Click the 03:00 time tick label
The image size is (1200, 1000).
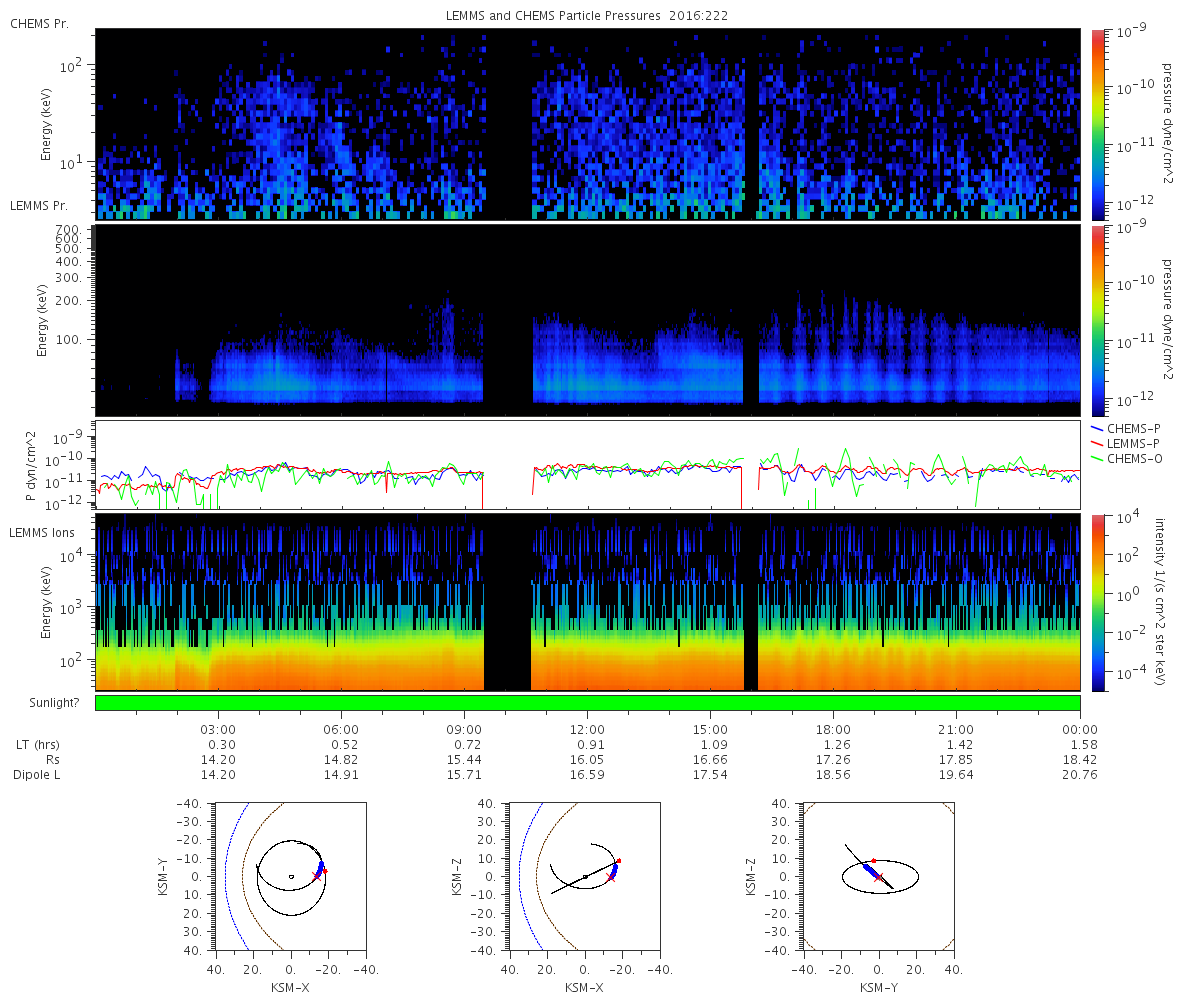point(218,729)
